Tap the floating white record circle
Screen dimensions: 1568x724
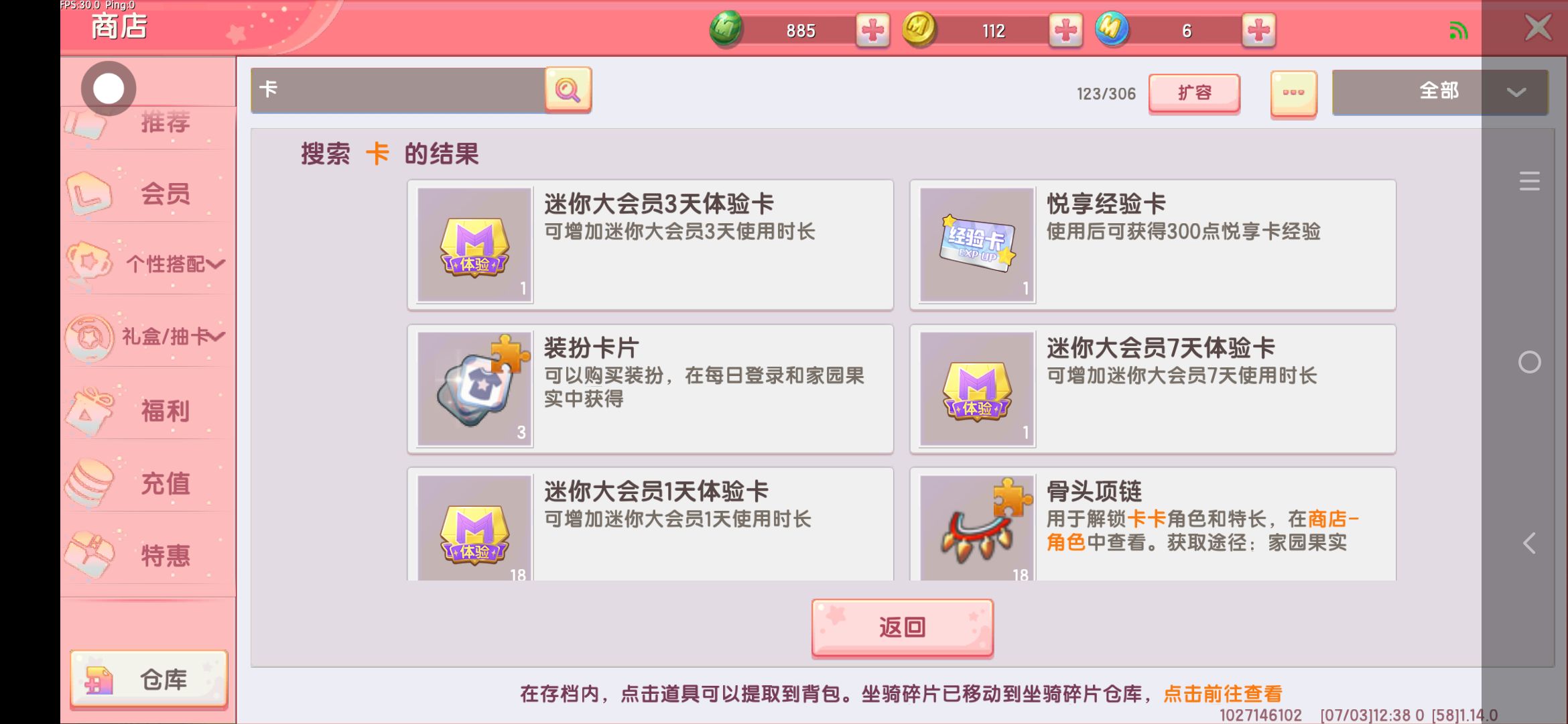coord(109,88)
